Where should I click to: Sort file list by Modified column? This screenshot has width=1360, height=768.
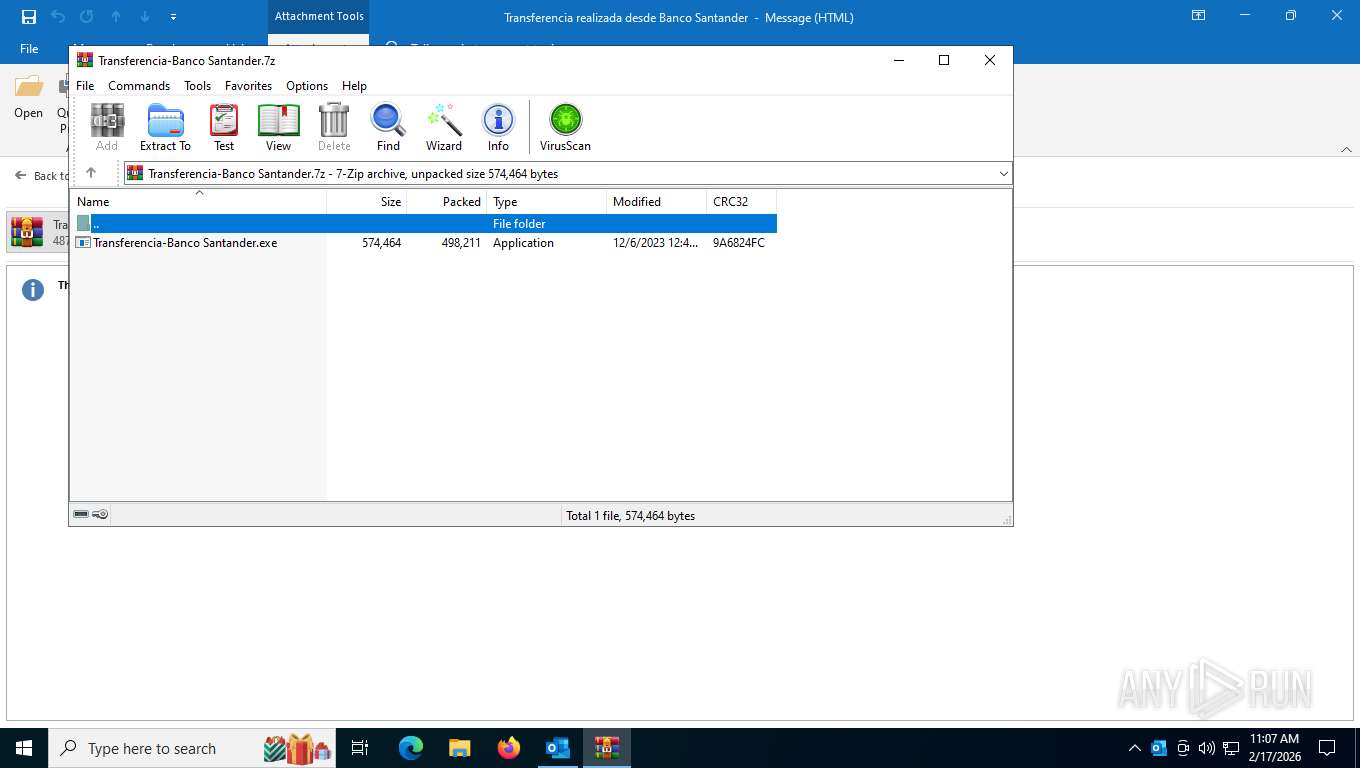[x=657, y=201]
